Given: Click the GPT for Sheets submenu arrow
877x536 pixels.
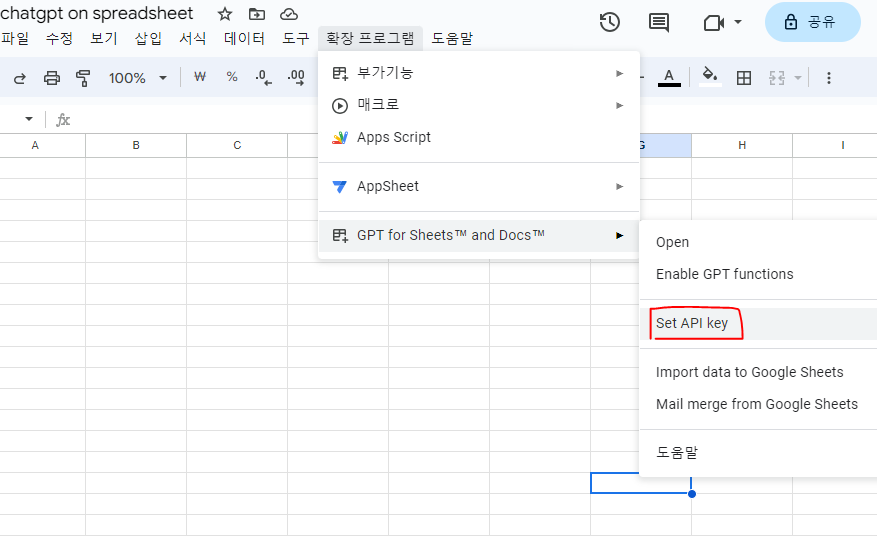Looking at the screenshot, I should (619, 236).
